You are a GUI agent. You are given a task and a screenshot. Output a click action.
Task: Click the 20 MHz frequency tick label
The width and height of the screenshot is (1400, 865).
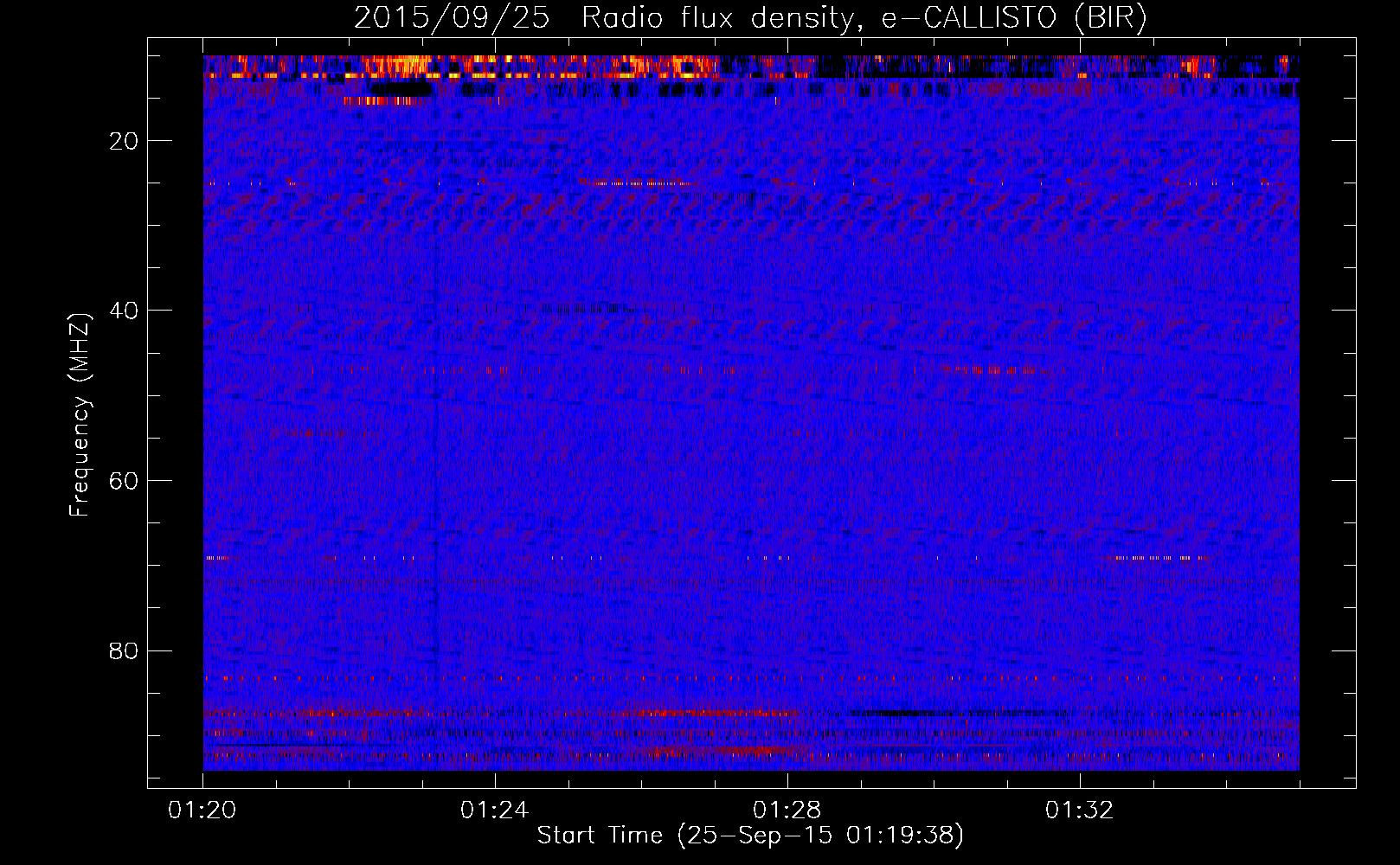(x=125, y=141)
